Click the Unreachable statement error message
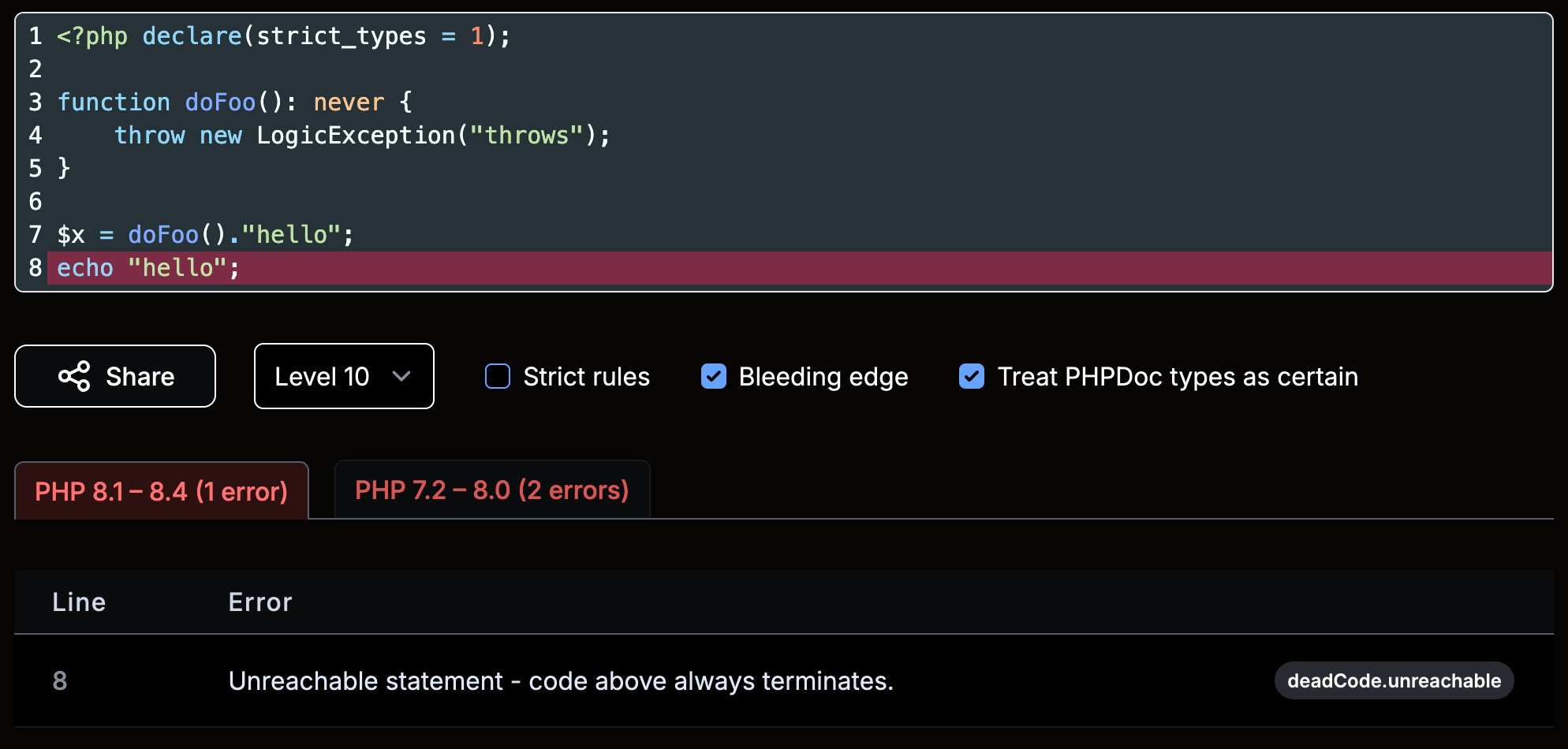Screen dimensions: 1568x749 click(x=561, y=680)
